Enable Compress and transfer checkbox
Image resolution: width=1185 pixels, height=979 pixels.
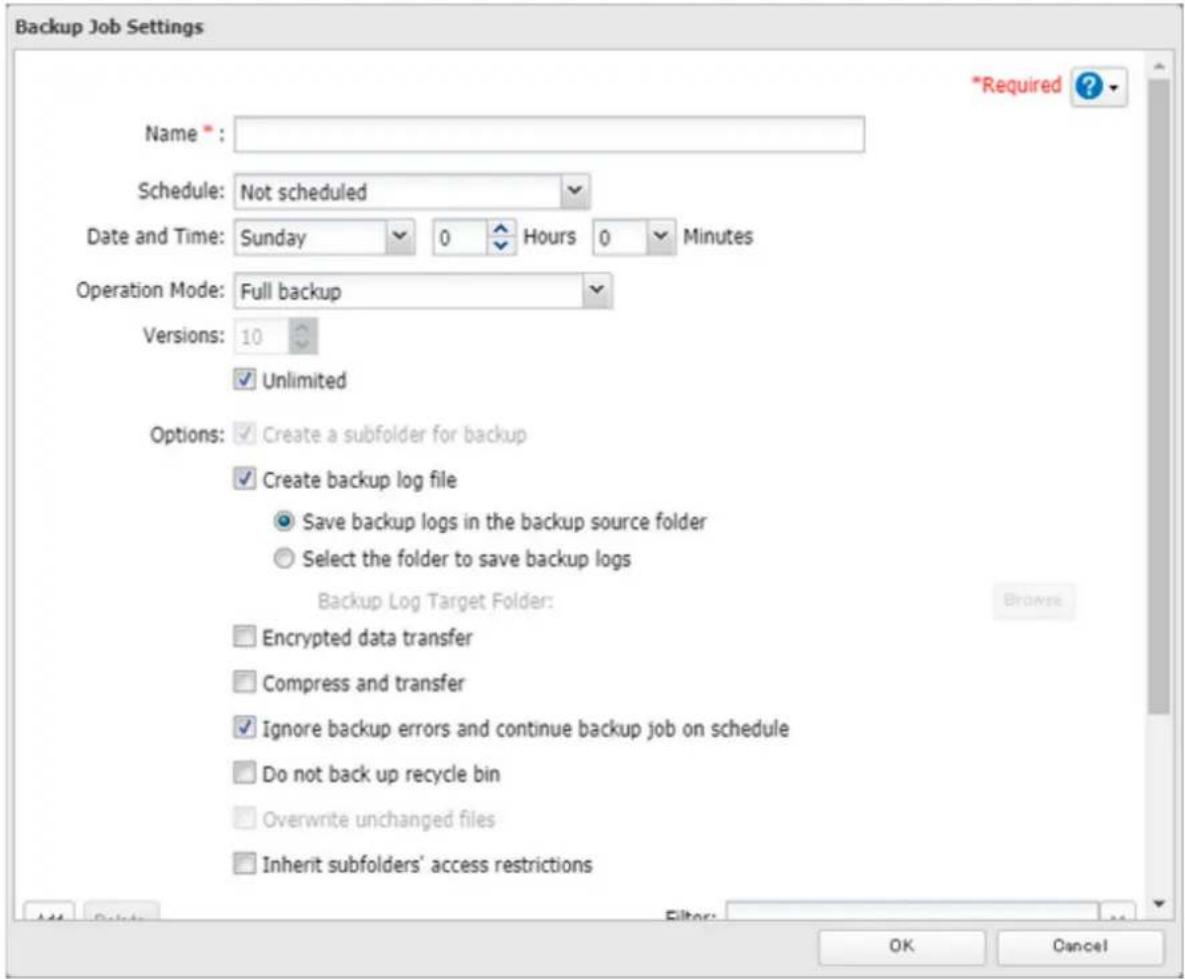point(244,683)
